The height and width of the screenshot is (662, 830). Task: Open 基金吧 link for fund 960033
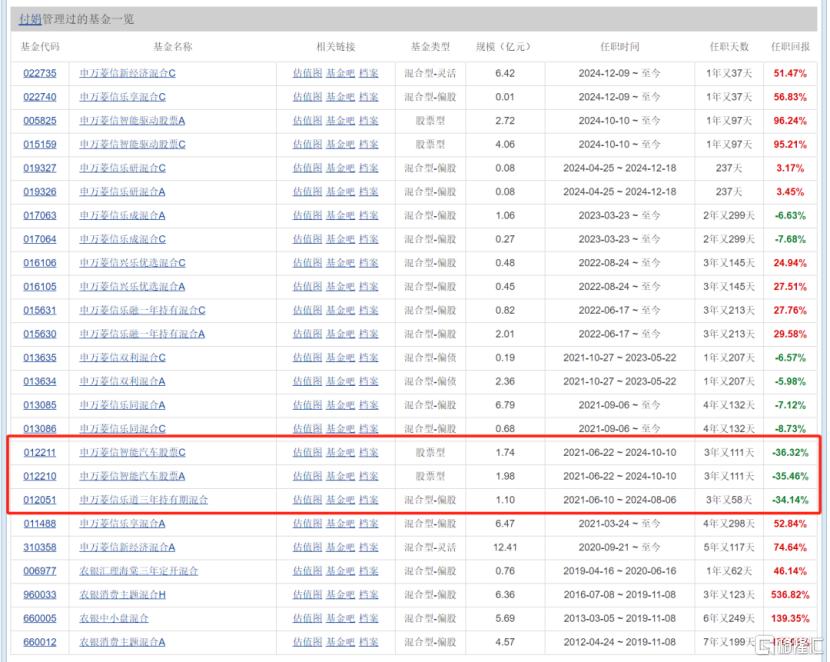tap(340, 595)
